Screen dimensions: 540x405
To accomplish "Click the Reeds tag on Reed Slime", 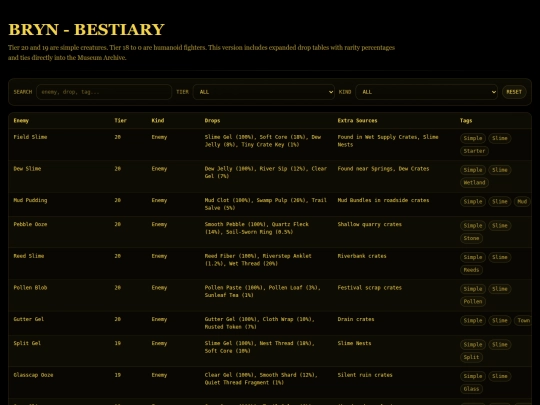I will coord(471,270).
